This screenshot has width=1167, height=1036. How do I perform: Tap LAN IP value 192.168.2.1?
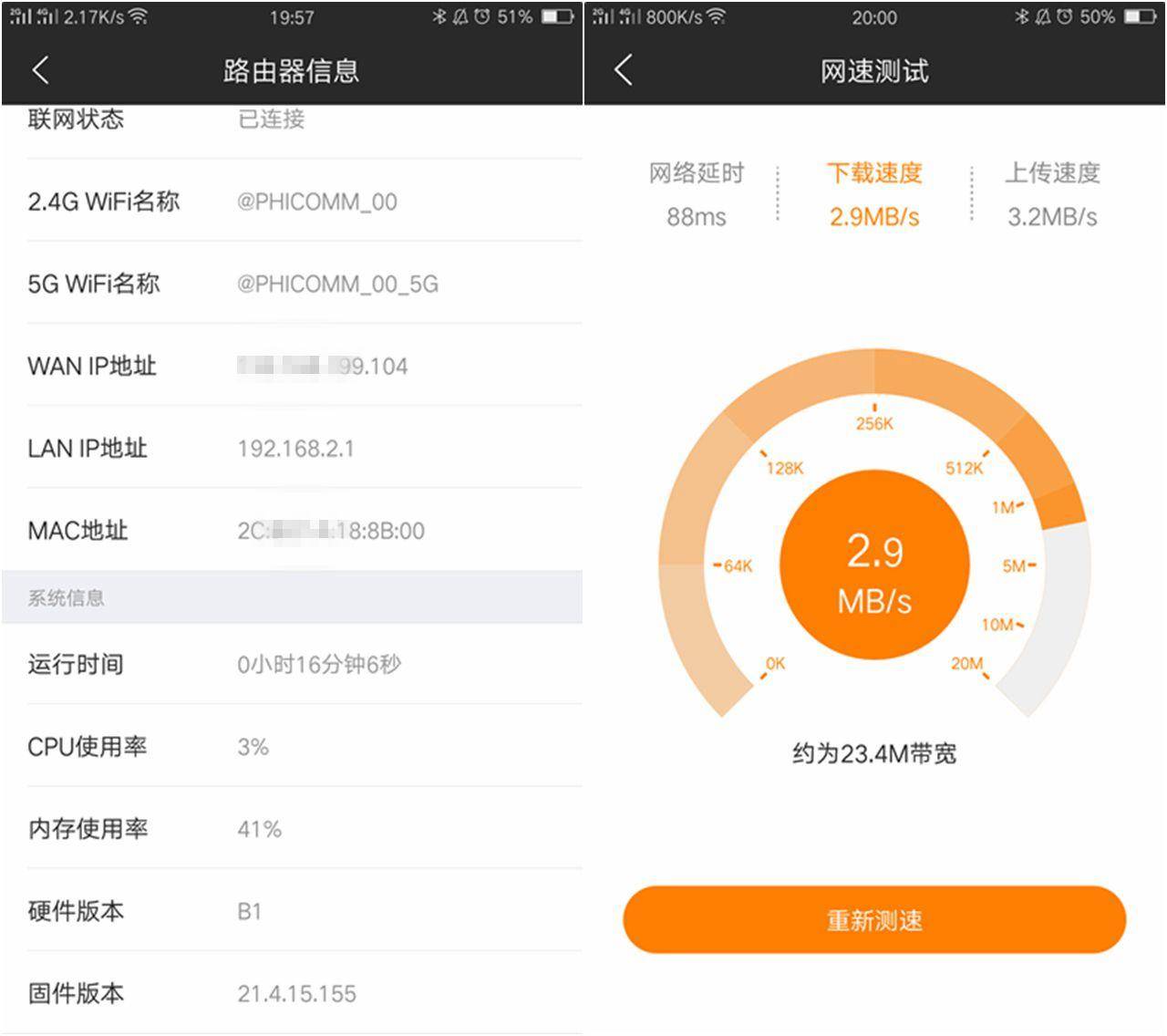pos(295,448)
